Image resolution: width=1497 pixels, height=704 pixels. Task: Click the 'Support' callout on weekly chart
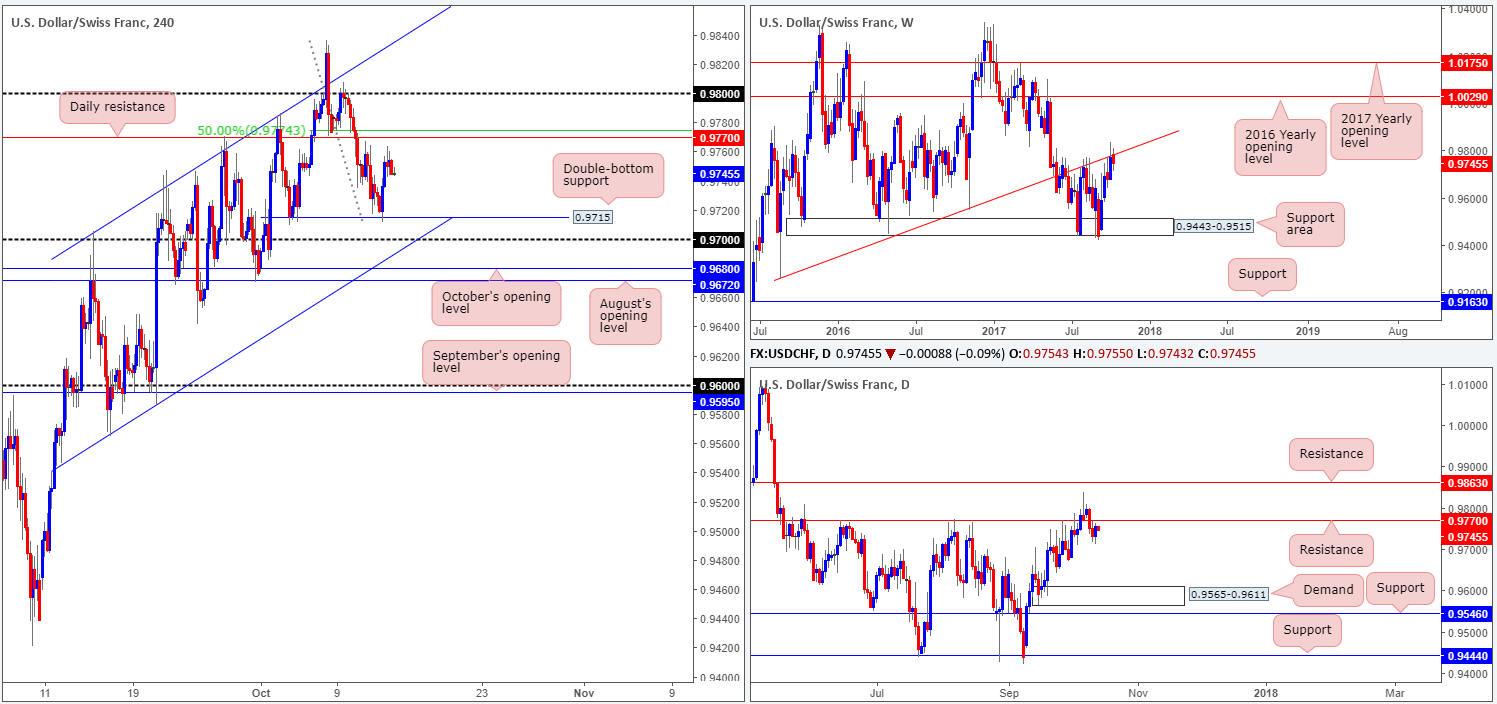1262,272
